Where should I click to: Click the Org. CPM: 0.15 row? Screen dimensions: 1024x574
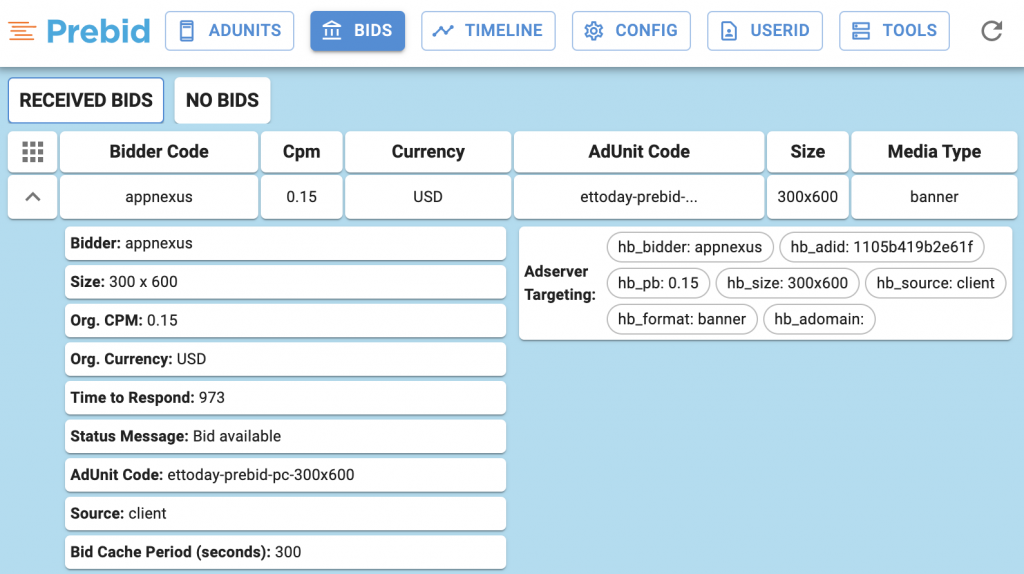point(285,320)
